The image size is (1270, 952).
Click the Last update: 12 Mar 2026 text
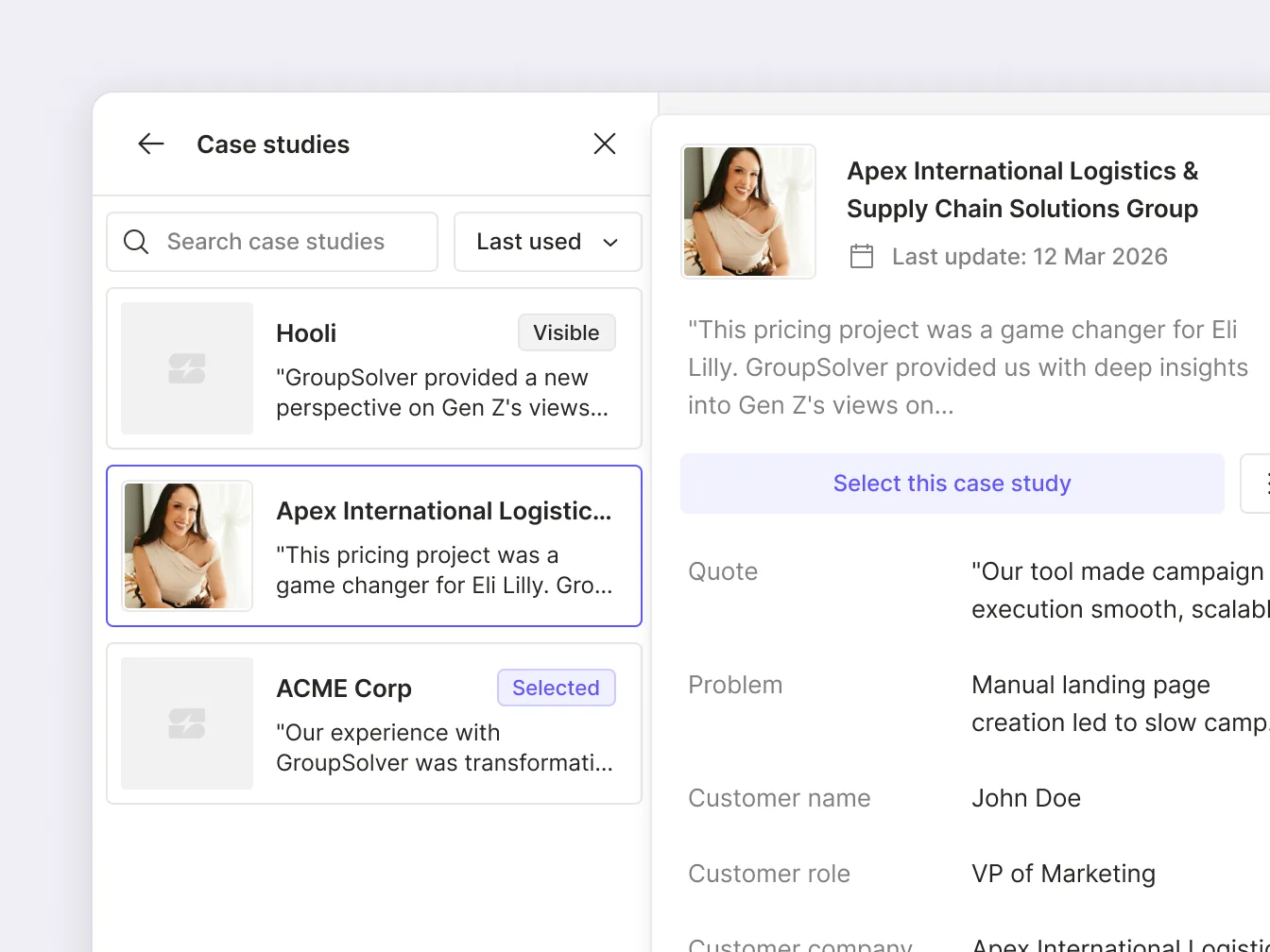coord(1030,257)
